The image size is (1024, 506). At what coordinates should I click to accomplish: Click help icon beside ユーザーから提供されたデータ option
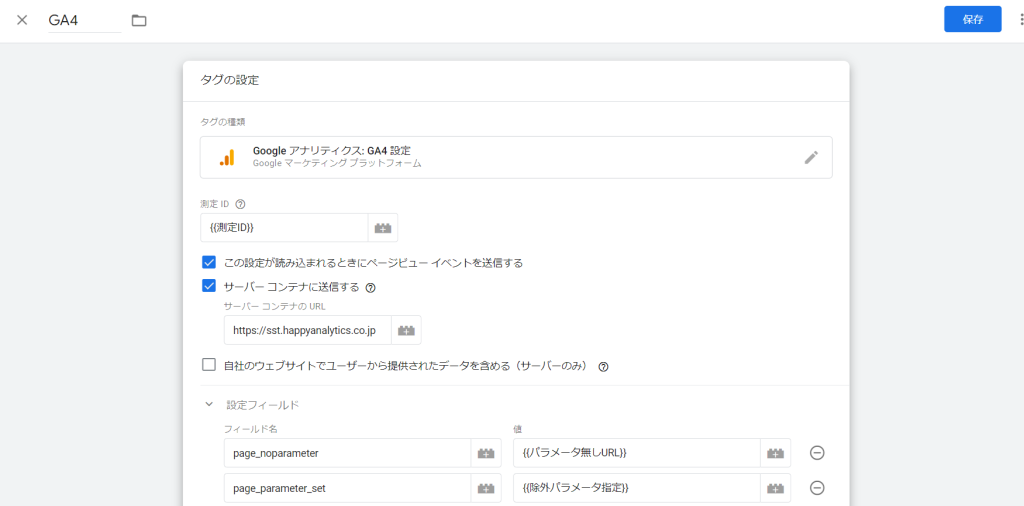click(603, 367)
